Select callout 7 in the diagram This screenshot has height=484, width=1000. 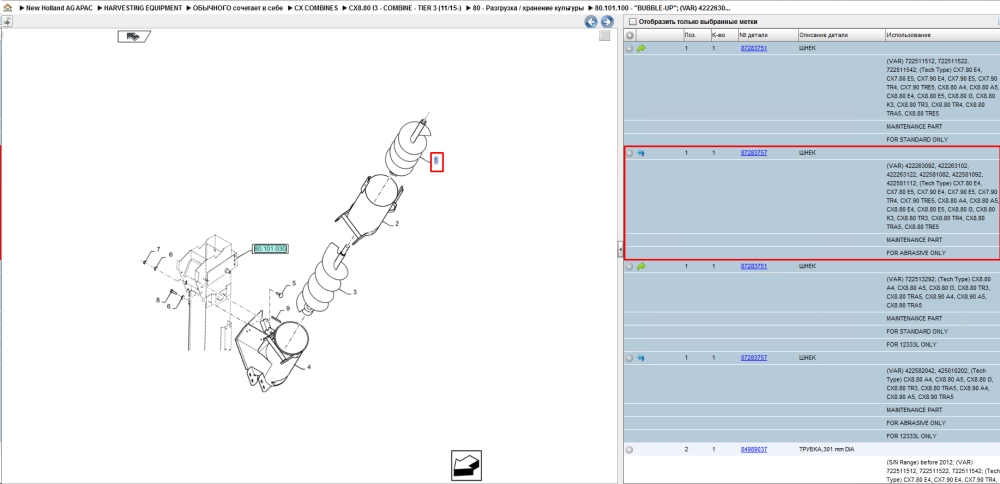[159, 249]
